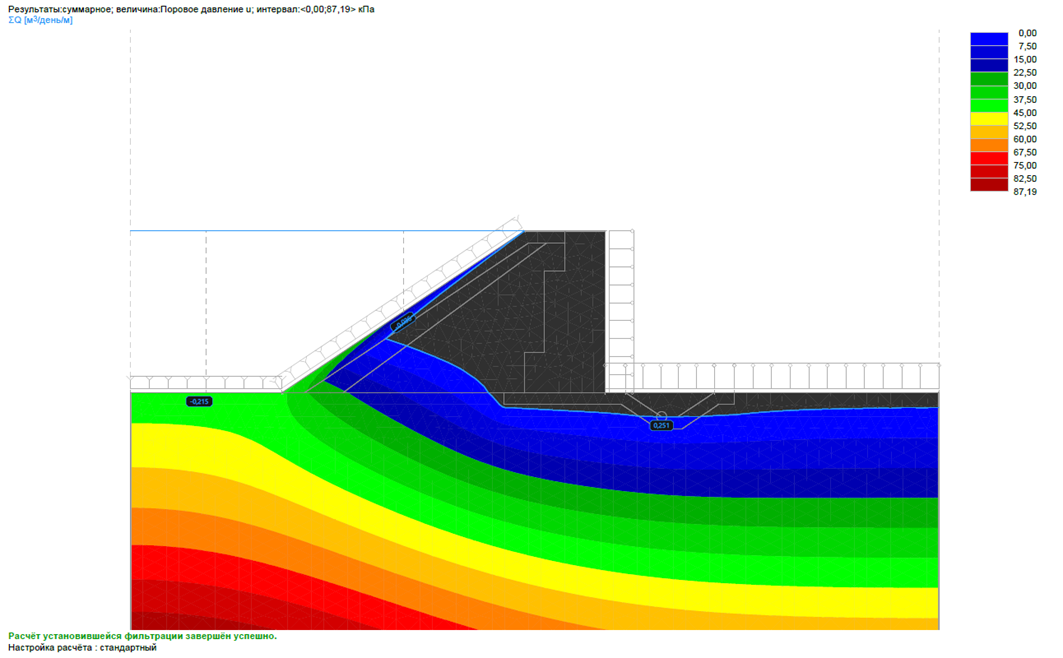Click the dark navy 15,00 legend swatch
The image size is (1063, 658).
point(989,65)
